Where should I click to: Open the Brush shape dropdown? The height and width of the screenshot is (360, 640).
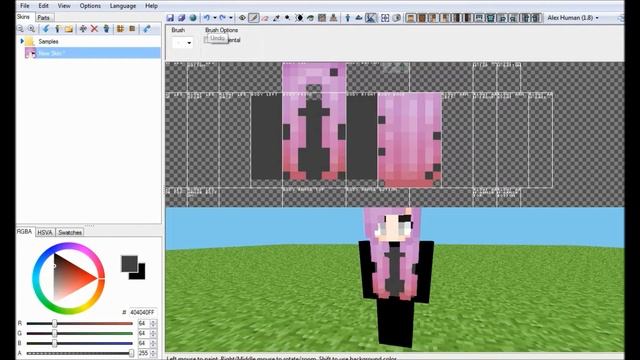(182, 42)
